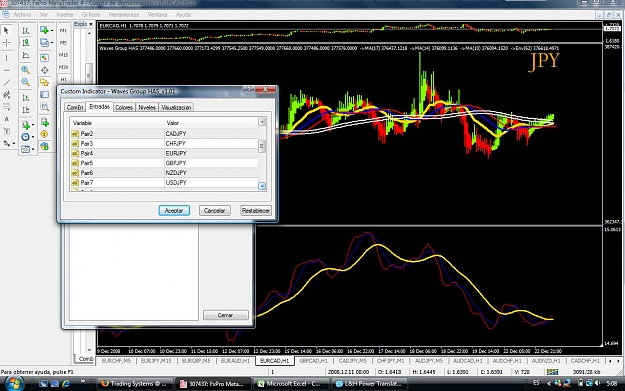Image resolution: width=625 pixels, height=391 pixels.
Task: Click the Cancelar button
Action: (214, 210)
